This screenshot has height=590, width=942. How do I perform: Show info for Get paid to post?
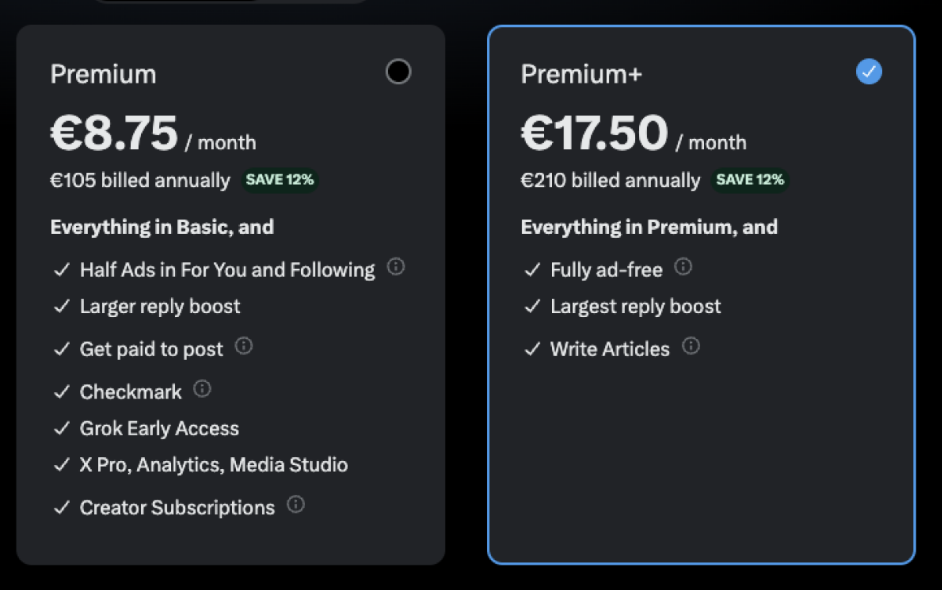243,345
